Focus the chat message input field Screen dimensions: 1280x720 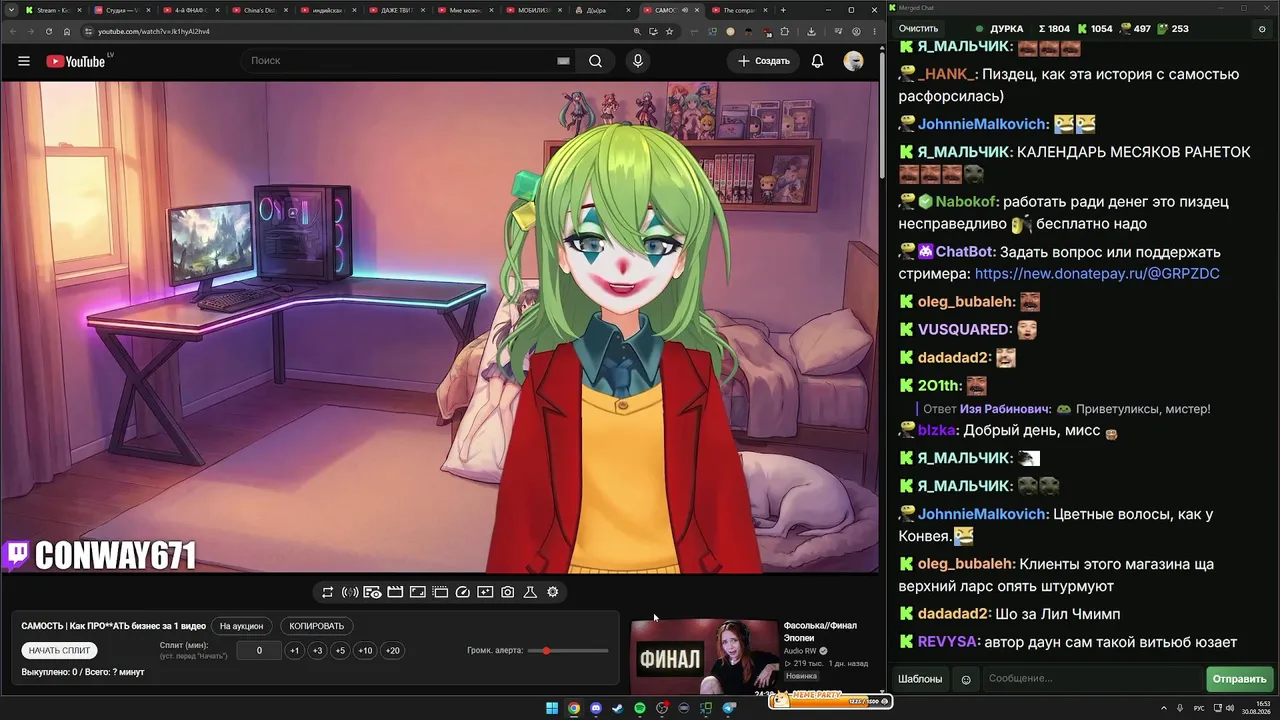[1093, 679]
